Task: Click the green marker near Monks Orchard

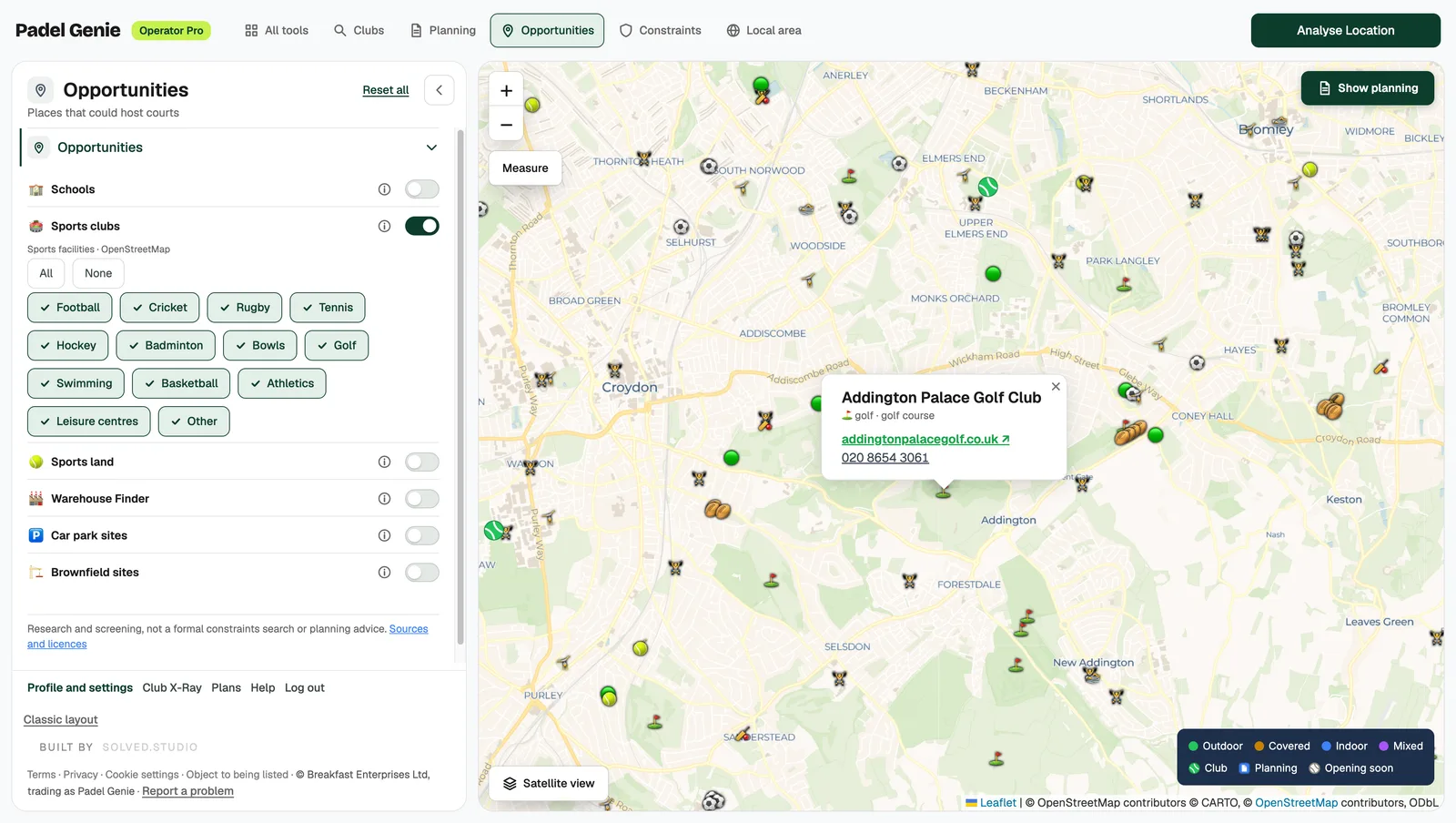Action: click(x=993, y=273)
